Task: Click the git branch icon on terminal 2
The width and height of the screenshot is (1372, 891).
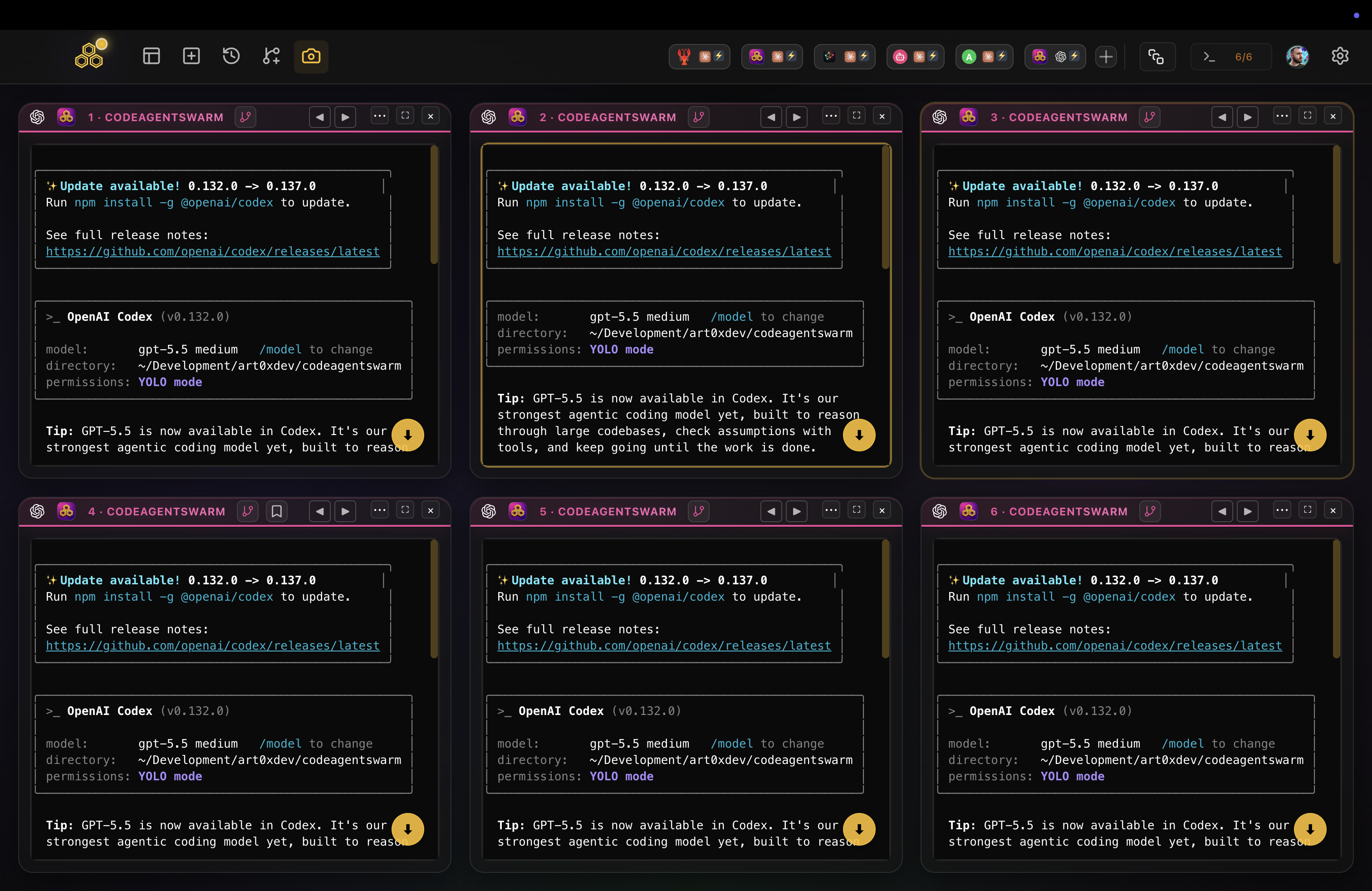Action: coord(699,117)
